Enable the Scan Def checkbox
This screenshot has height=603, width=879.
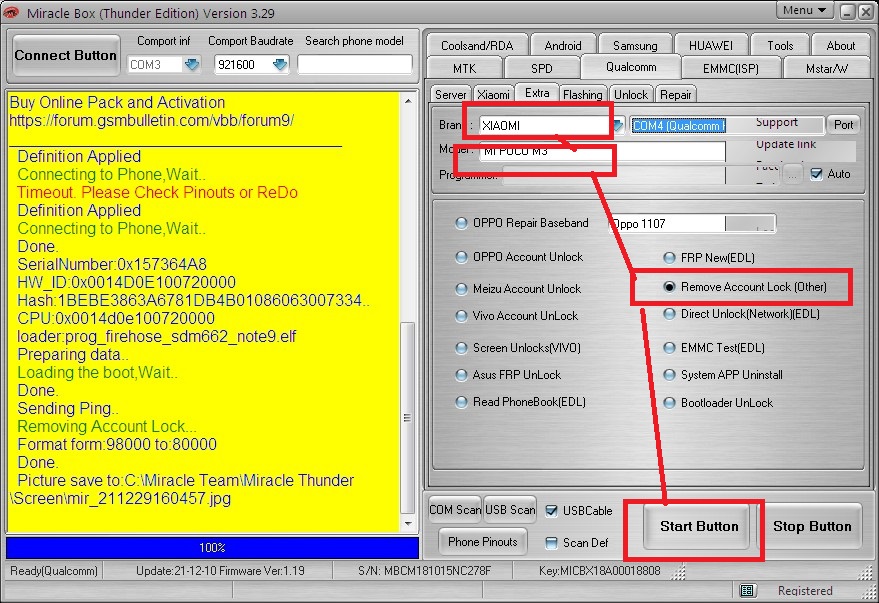552,542
